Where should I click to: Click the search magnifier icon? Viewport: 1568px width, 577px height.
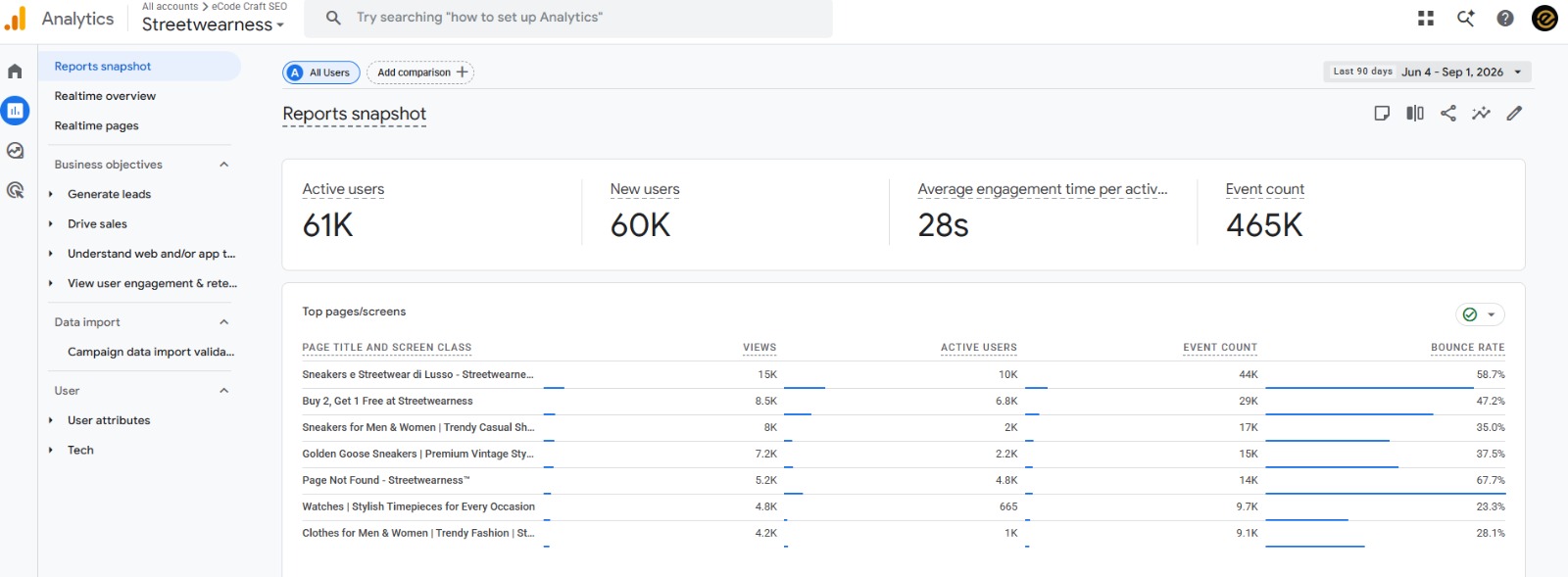(333, 18)
